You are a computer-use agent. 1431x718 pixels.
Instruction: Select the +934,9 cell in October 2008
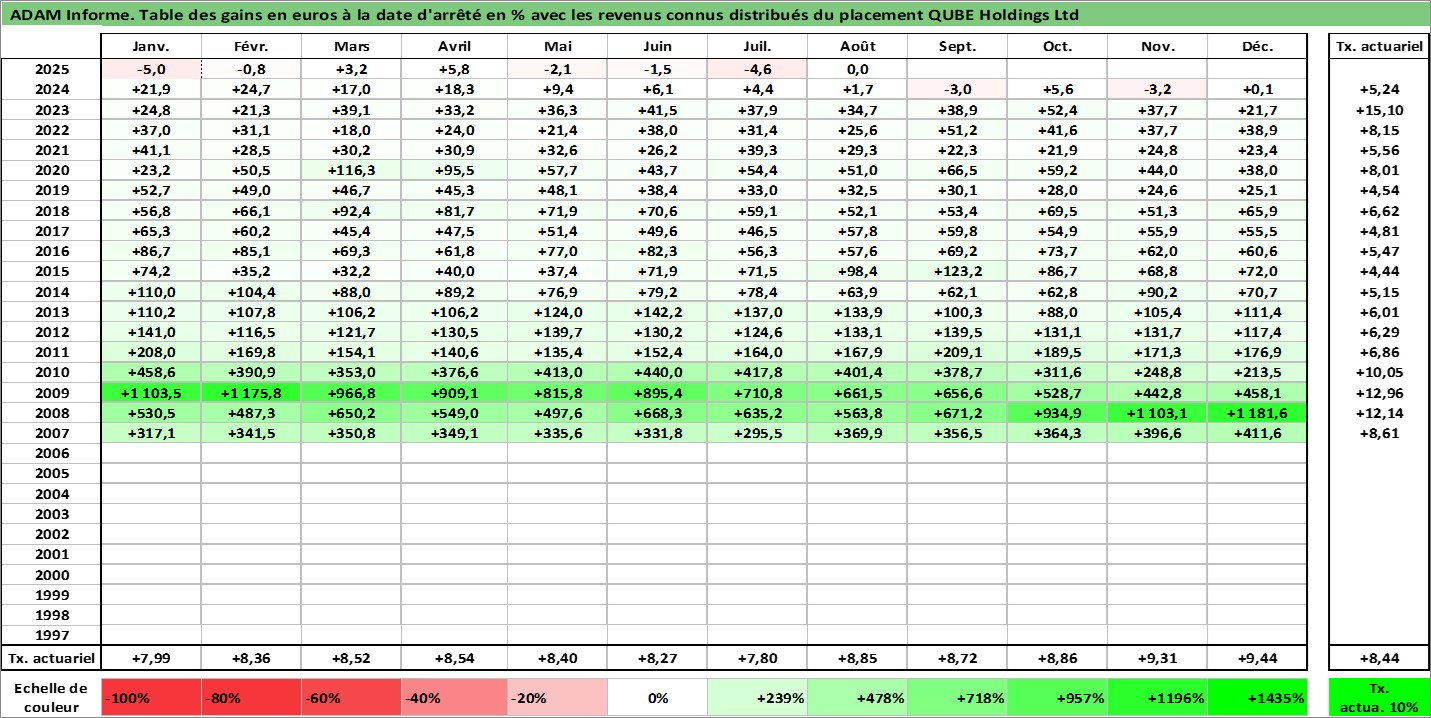1057,412
